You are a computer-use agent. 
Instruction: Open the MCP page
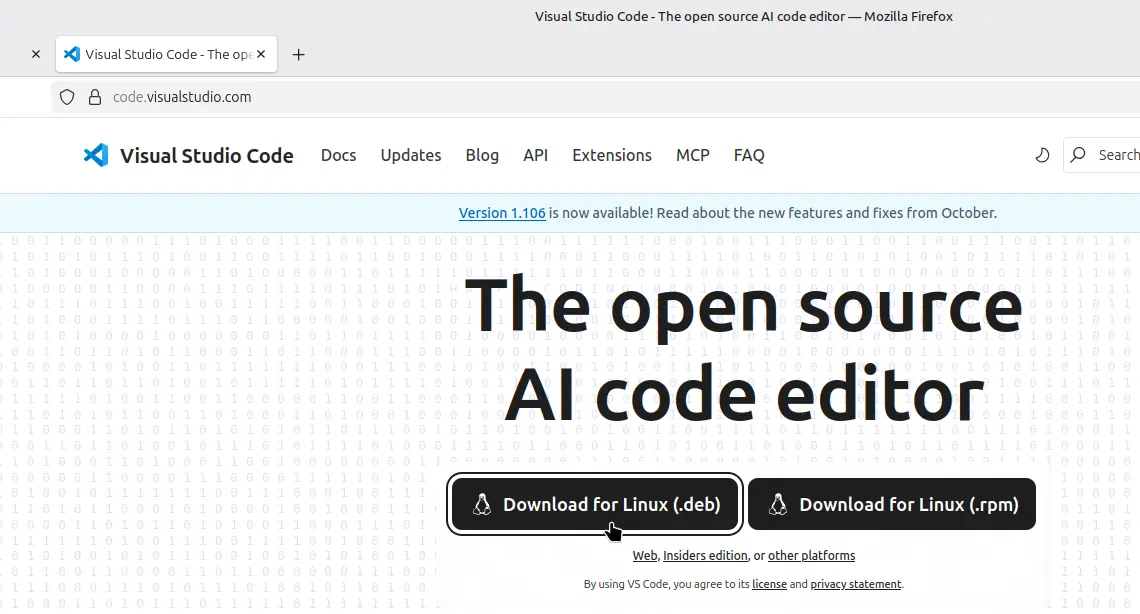point(692,155)
